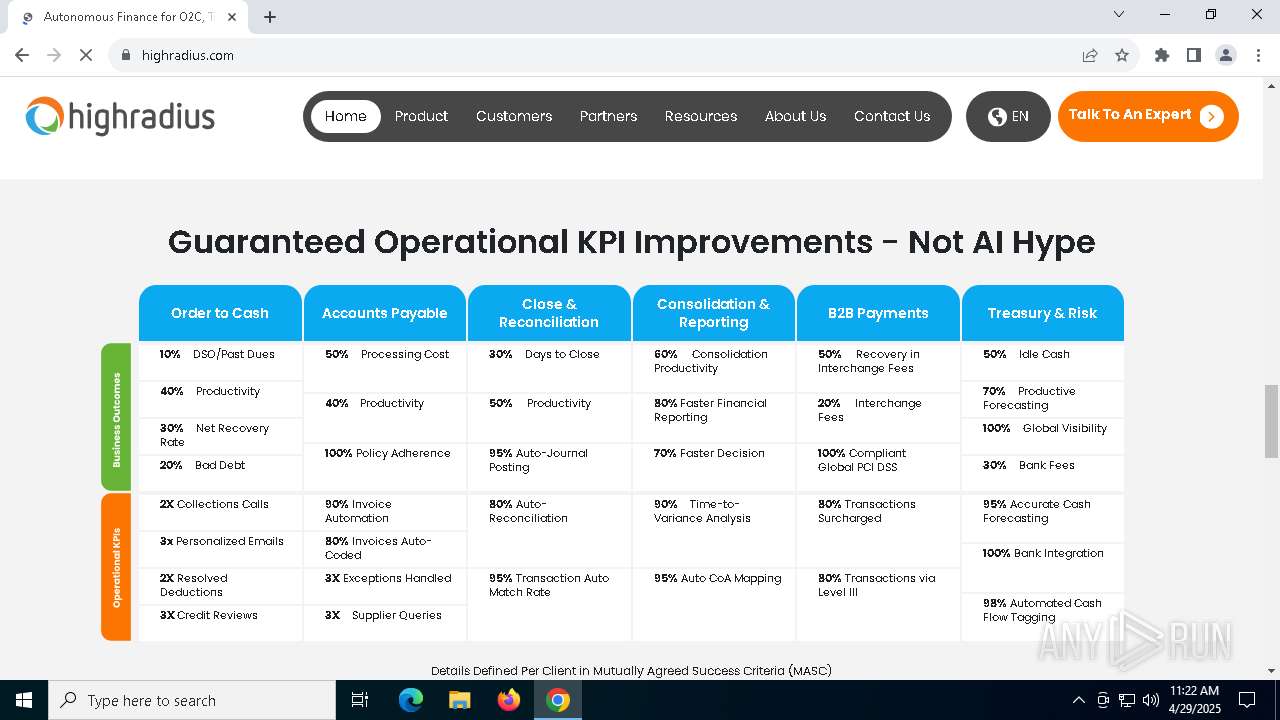Click the Home nav item

345,116
